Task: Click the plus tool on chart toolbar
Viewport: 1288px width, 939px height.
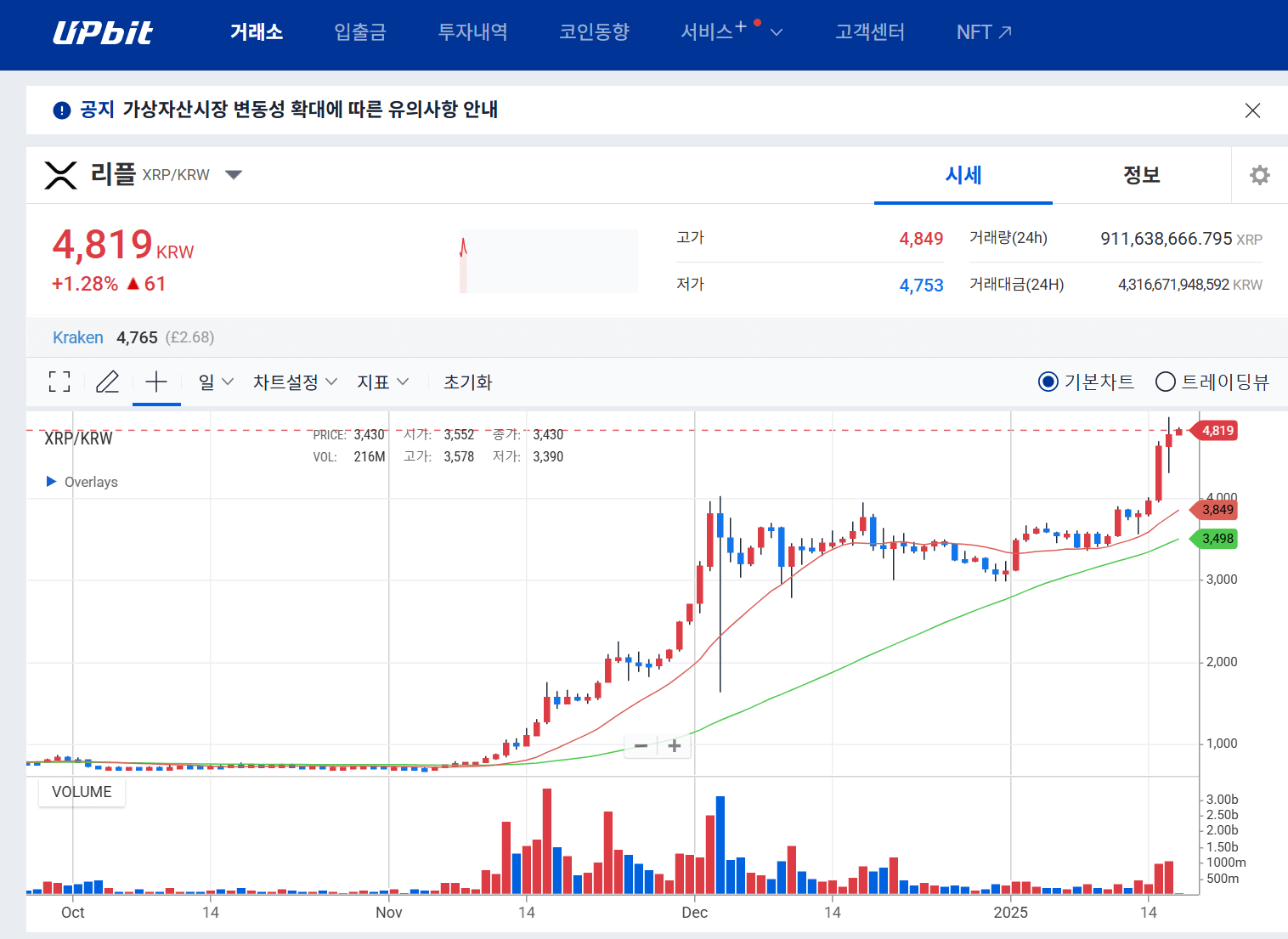Action: click(x=156, y=382)
